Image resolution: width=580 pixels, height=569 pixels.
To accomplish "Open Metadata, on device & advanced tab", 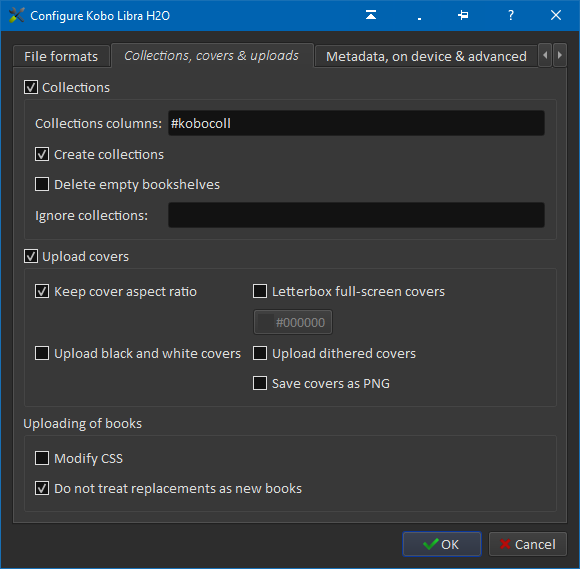I will click(426, 56).
